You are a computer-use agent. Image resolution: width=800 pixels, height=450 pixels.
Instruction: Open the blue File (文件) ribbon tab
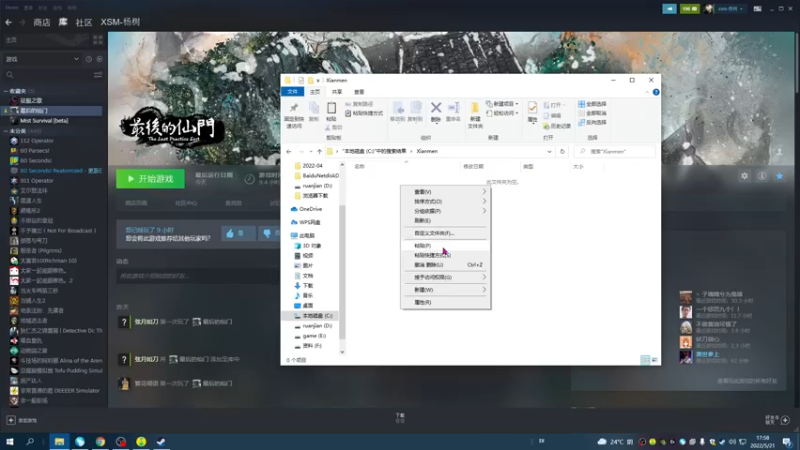coord(292,92)
